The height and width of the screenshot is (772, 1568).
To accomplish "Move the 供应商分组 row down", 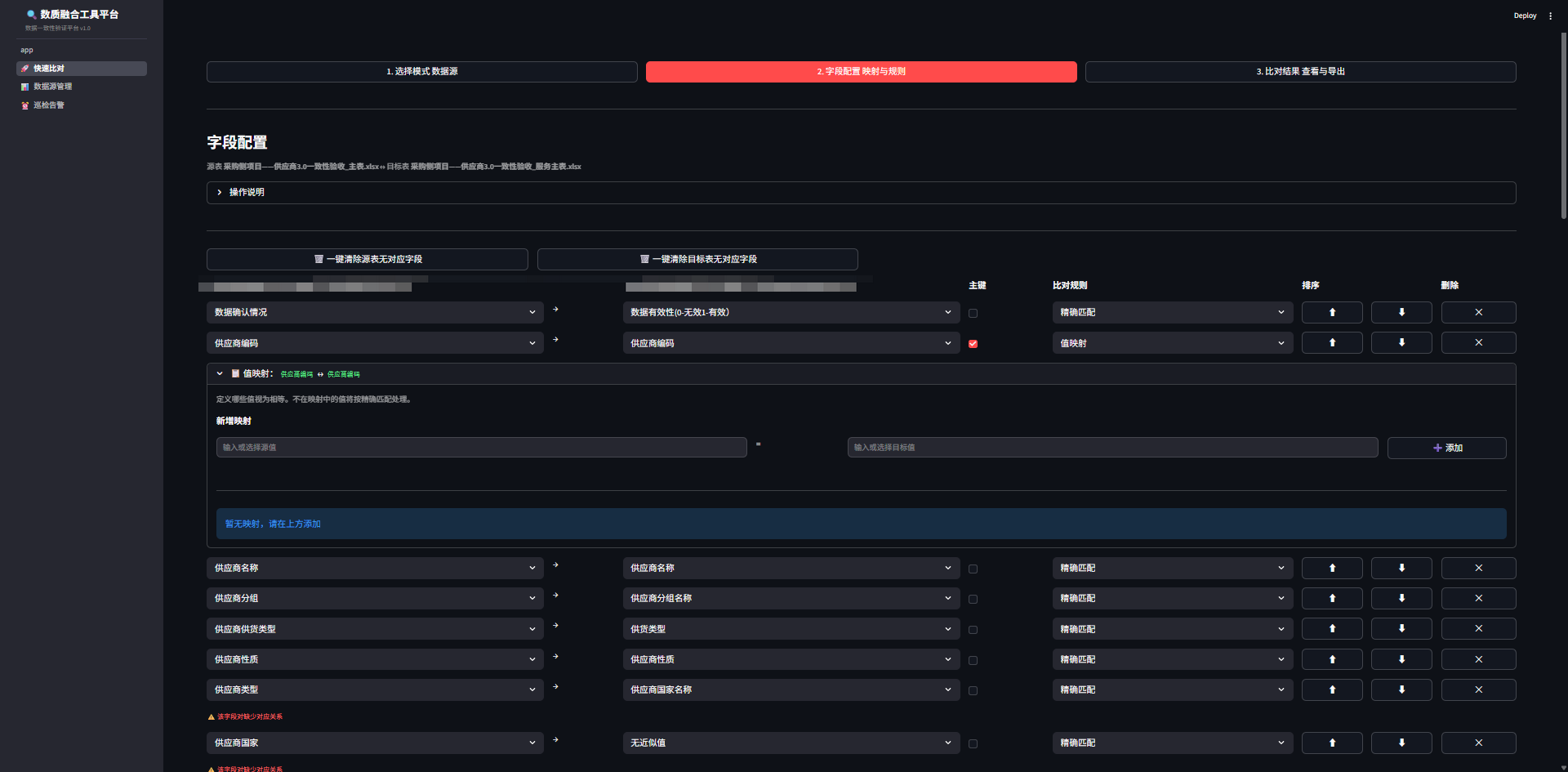I will point(1401,598).
